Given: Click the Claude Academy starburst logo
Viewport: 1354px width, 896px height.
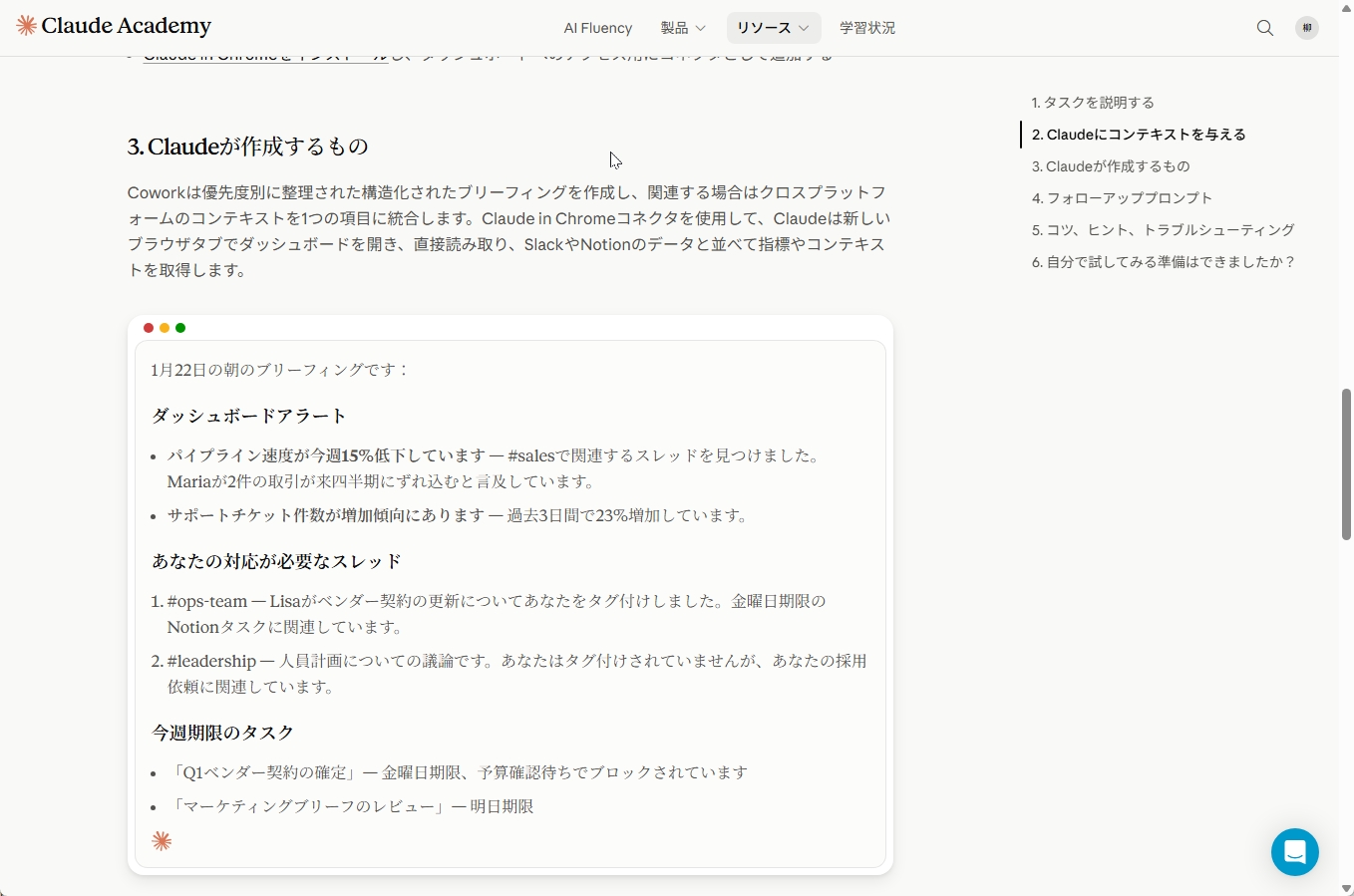Looking at the screenshot, I should pos(27,26).
